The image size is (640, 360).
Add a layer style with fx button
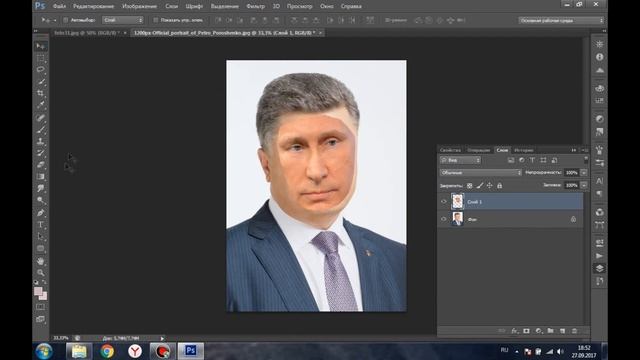[x=514, y=331]
